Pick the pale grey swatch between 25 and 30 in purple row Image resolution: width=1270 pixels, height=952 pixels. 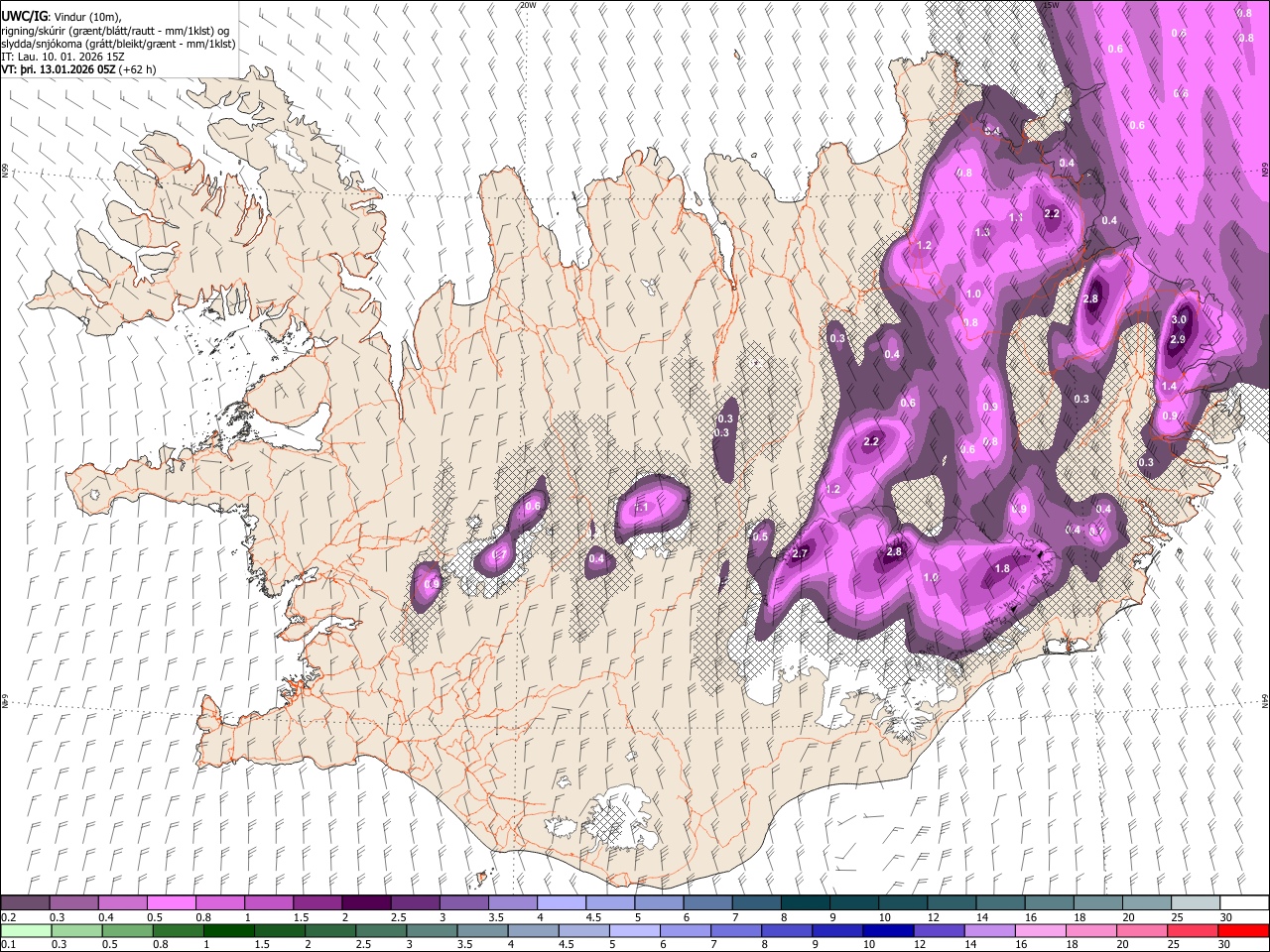[1194, 902]
